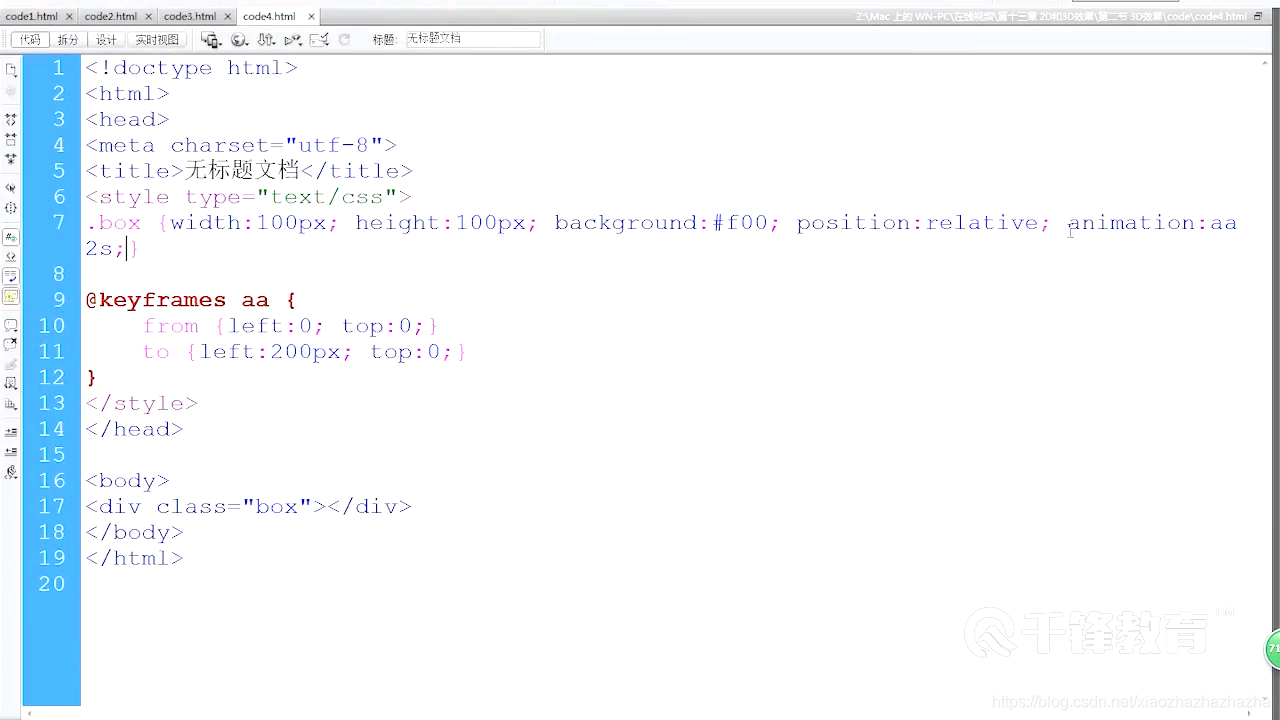
Task: Show the Code Navigator
Action: [x=11, y=91]
